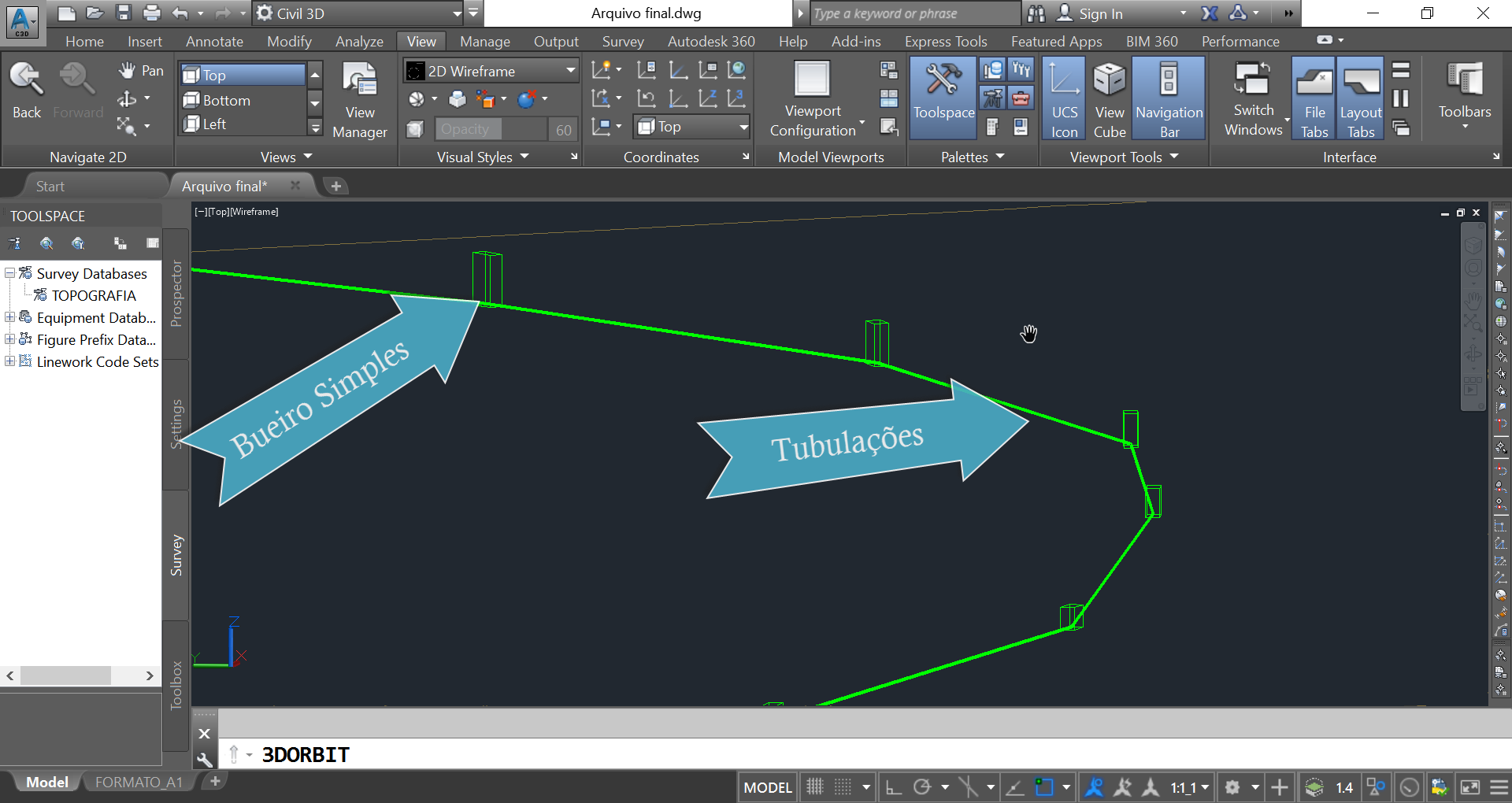Switch to the FORMATO_A1 layout tab
This screenshot has width=1512, height=803.
pyautogui.click(x=139, y=782)
